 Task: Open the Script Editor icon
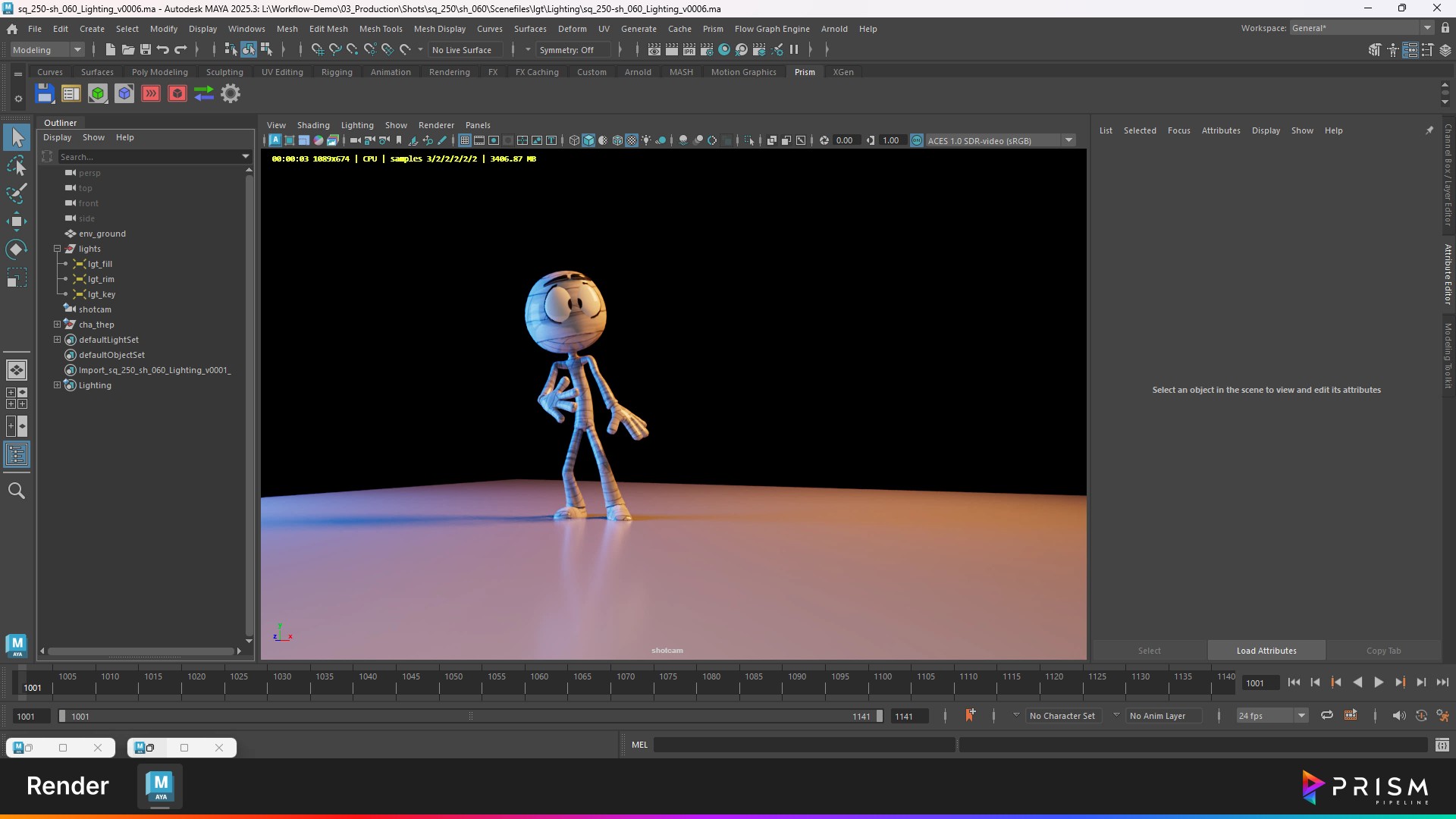(1442, 745)
